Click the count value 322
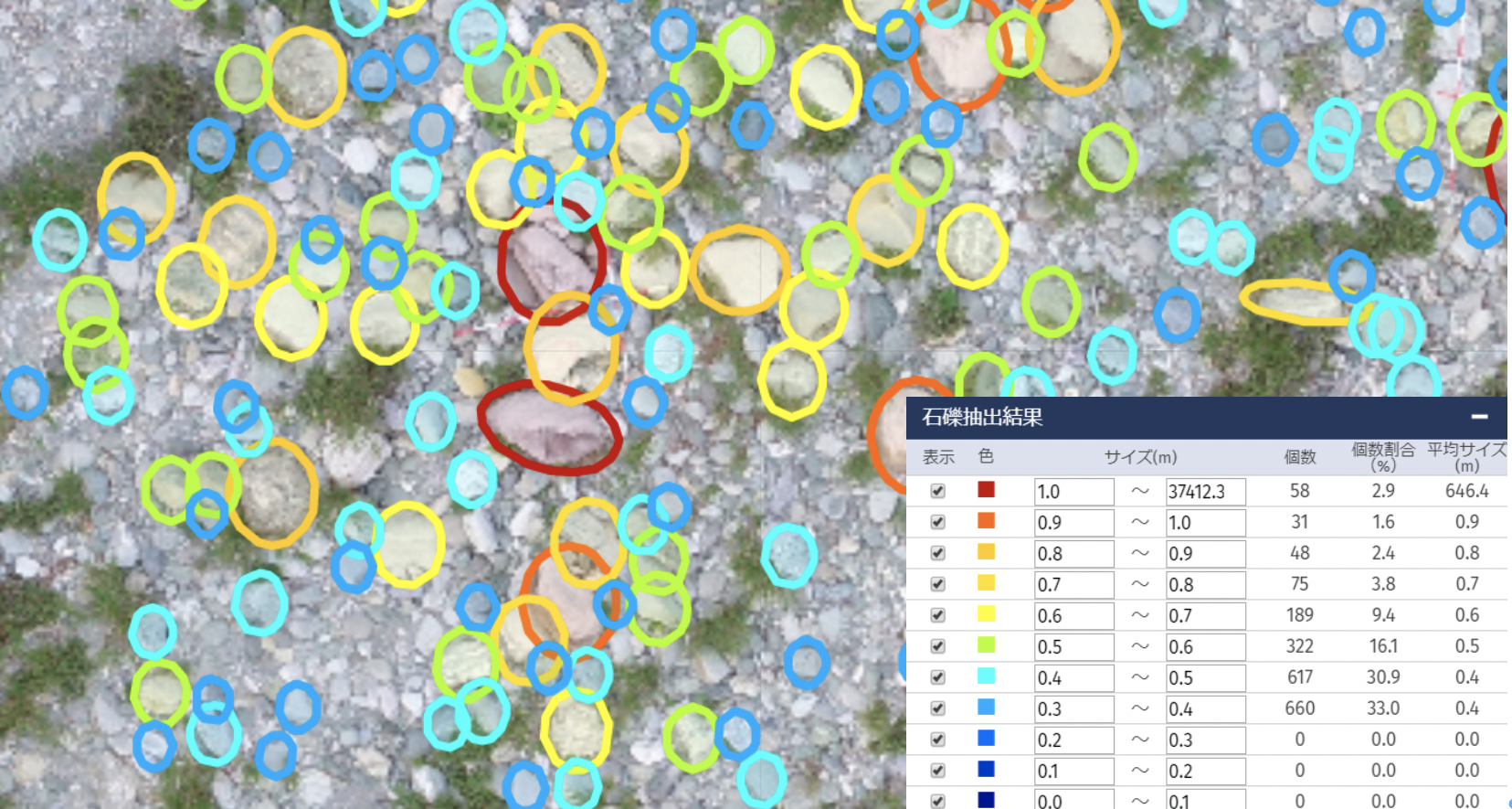 click(1300, 646)
